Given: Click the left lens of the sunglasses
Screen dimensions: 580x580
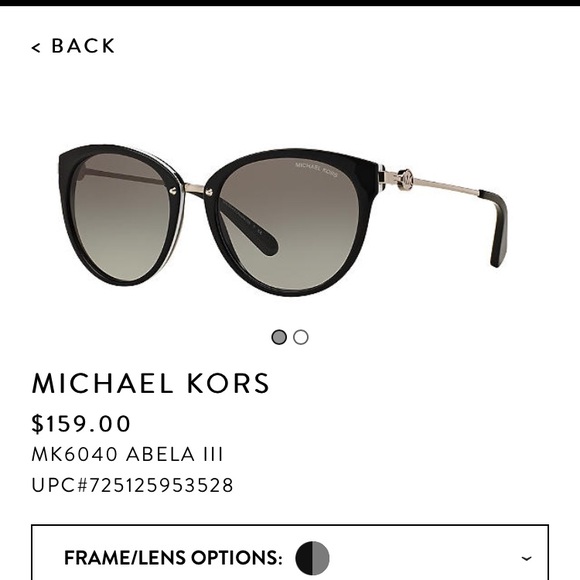Looking at the screenshot, I should [x=121, y=218].
